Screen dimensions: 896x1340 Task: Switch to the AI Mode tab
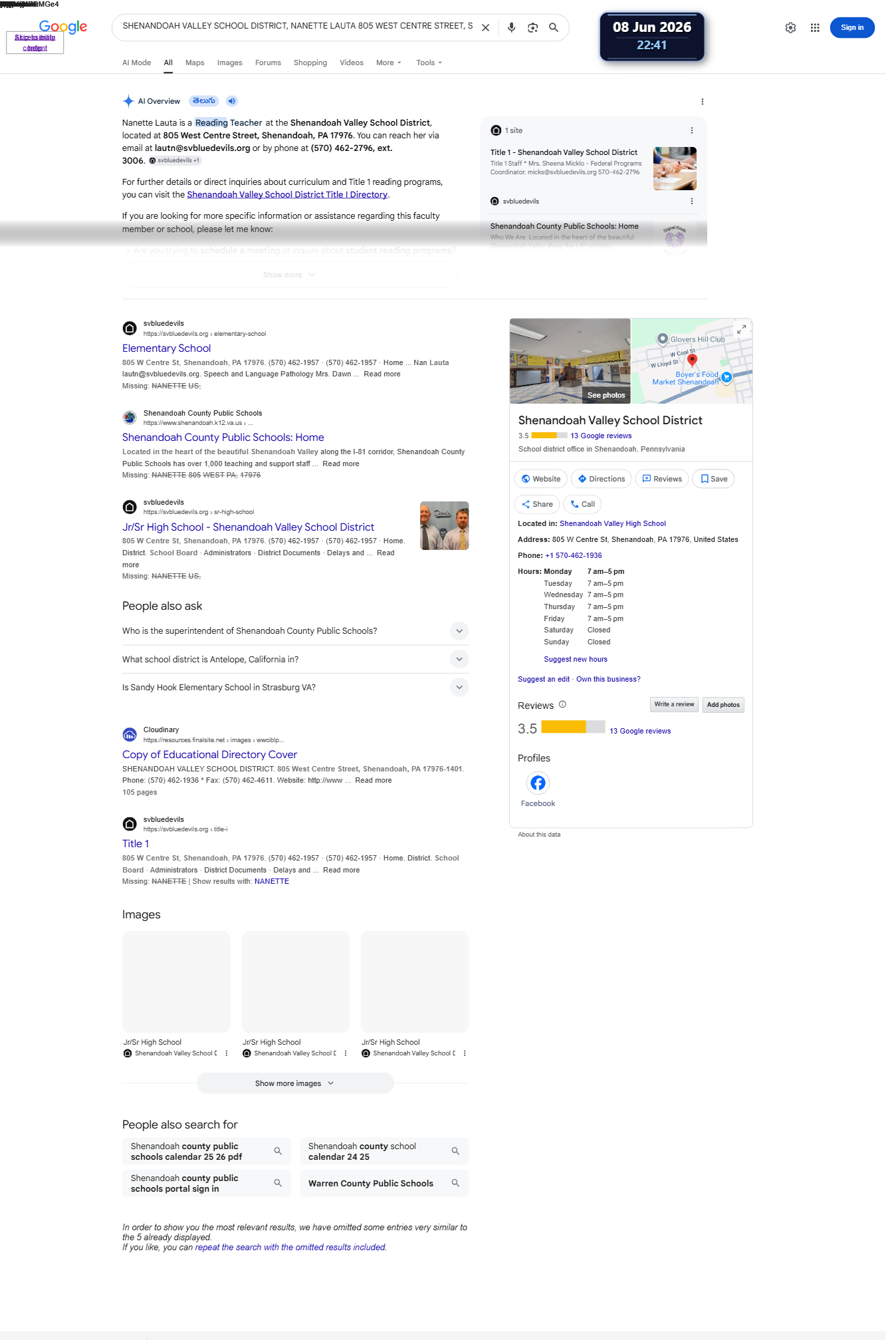136,63
